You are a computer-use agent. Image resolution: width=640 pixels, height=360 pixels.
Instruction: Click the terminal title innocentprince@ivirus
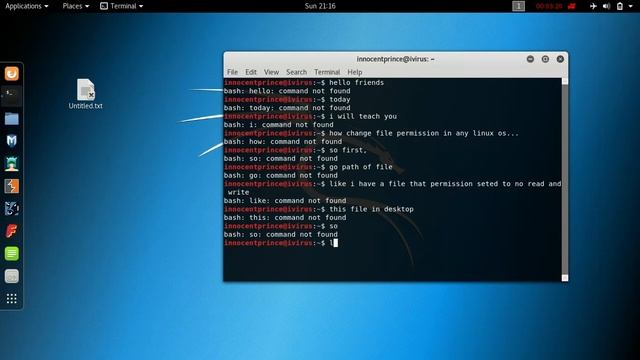pyautogui.click(x=395, y=59)
